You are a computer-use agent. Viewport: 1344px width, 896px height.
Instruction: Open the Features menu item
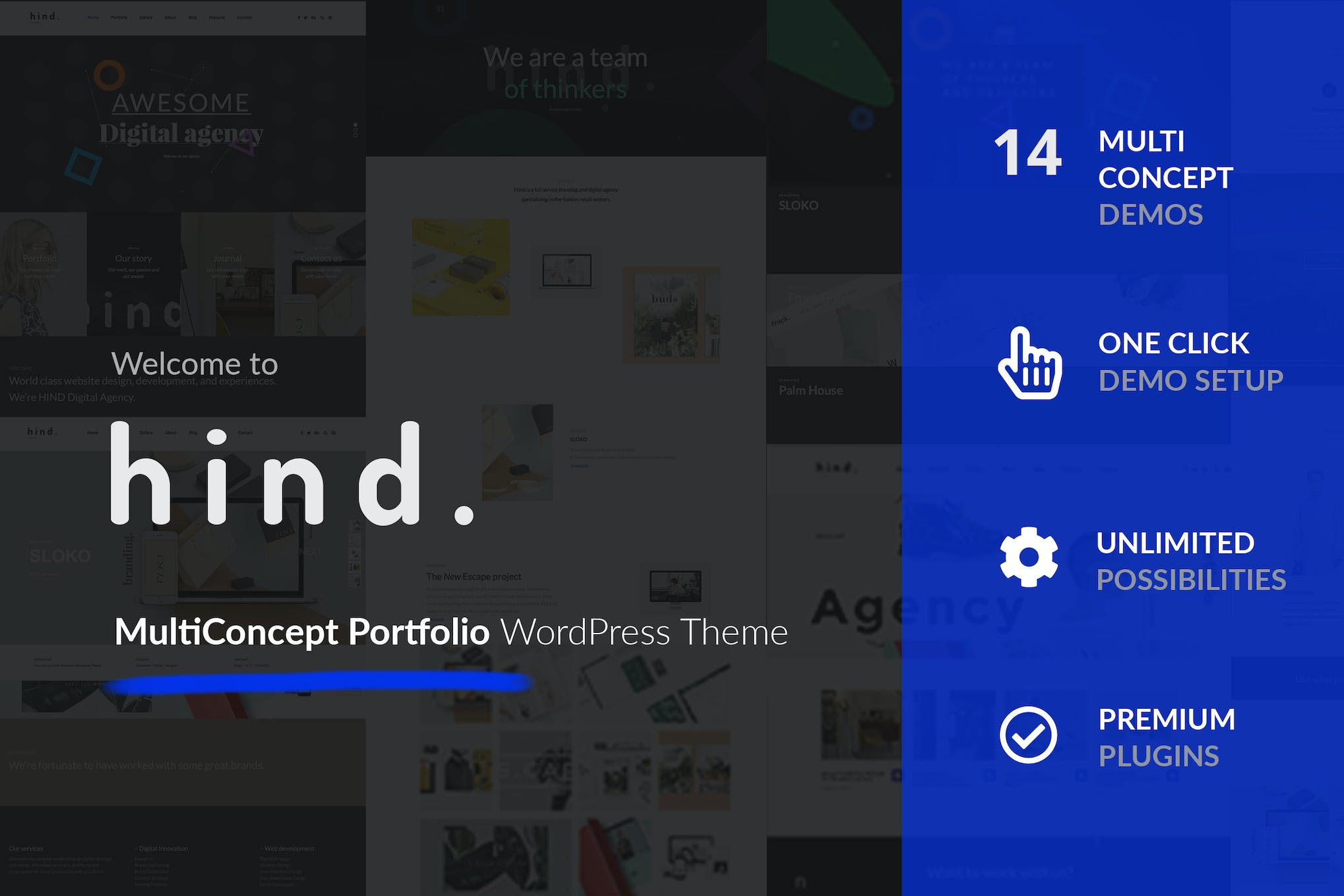tap(217, 18)
